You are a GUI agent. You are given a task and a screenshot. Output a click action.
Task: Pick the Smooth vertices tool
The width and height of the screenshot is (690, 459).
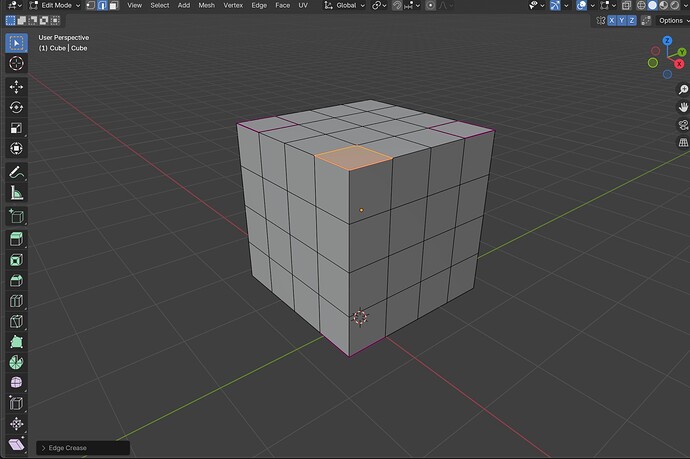(x=16, y=383)
